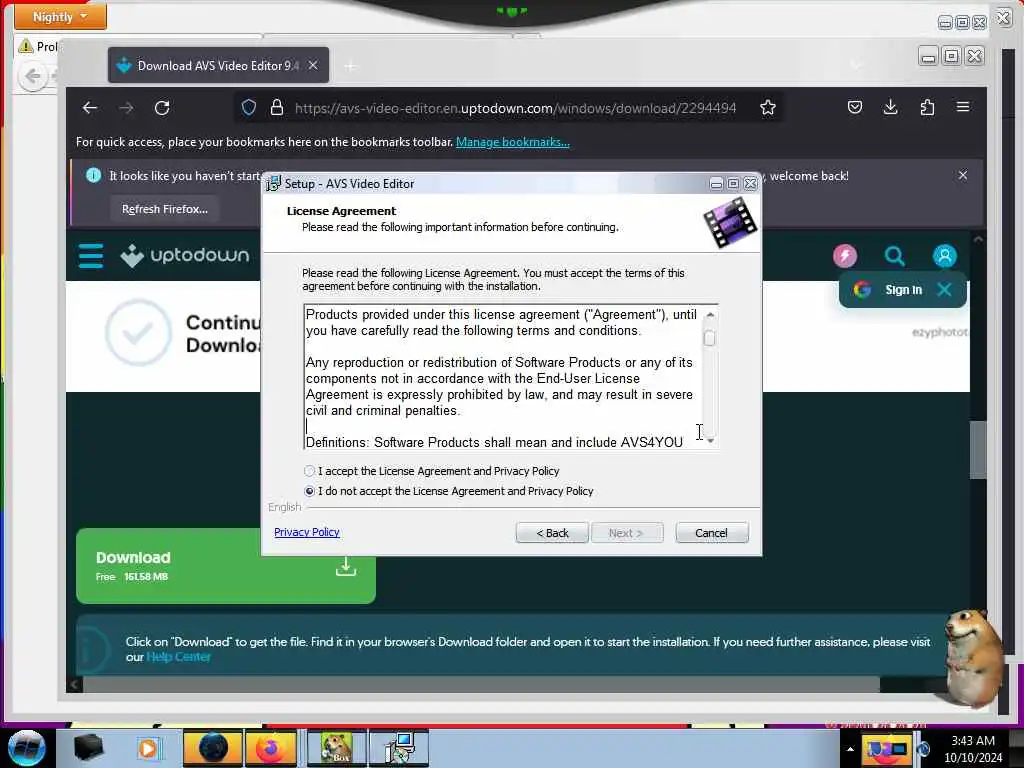
Task: Click the page vertical scrollbar thumb
Action: point(977,451)
